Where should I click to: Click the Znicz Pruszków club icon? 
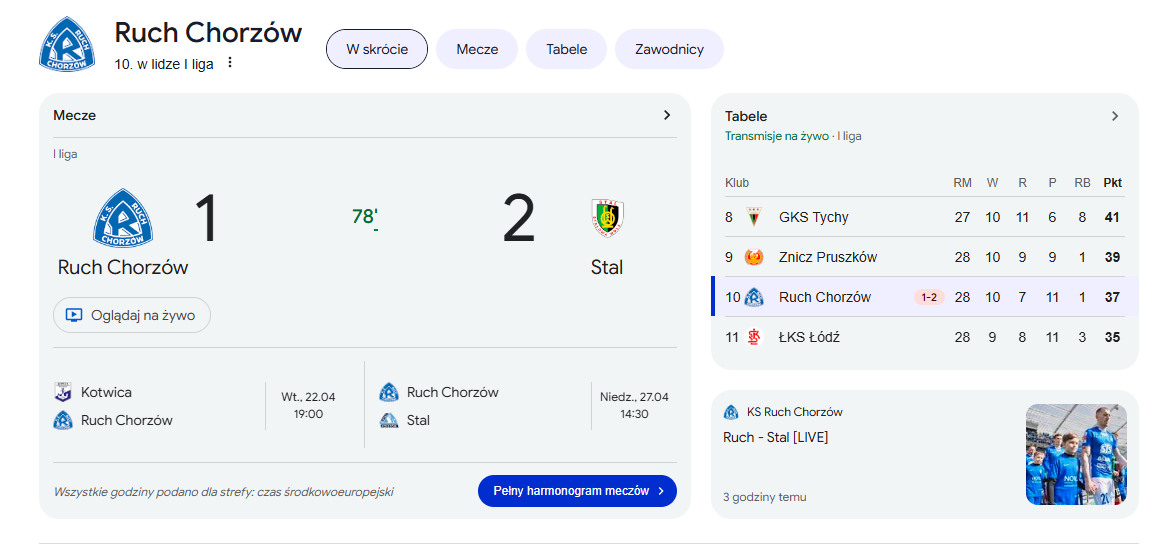point(753,257)
